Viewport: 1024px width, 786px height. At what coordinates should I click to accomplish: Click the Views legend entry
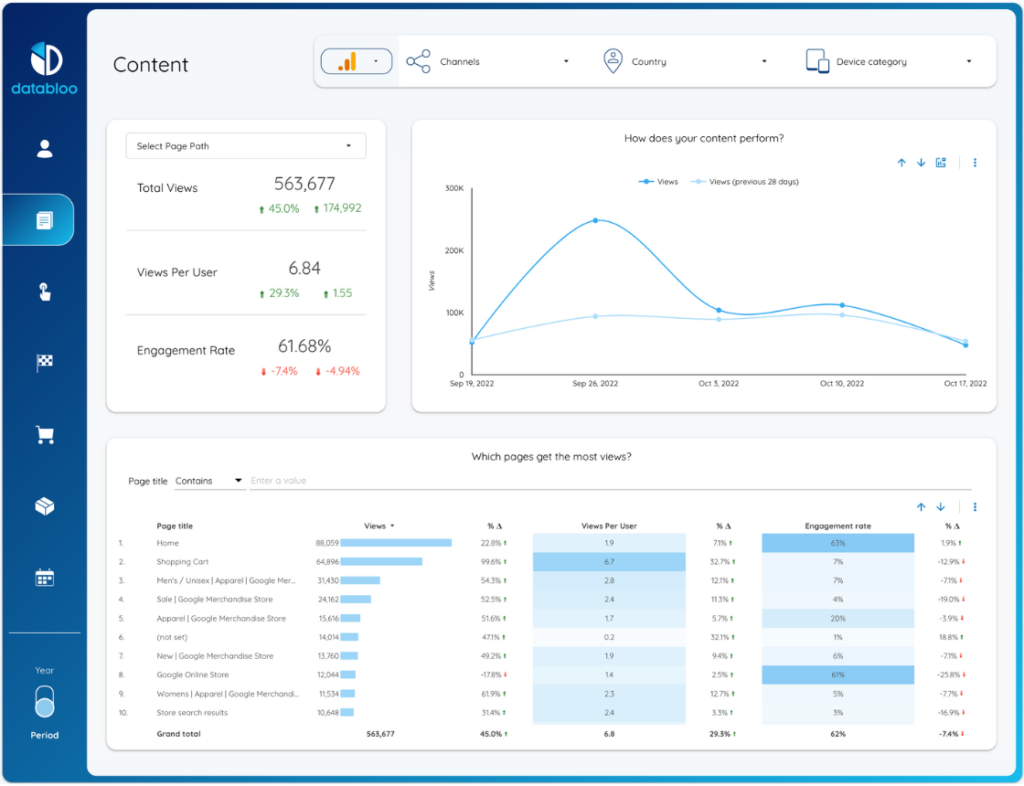point(658,182)
